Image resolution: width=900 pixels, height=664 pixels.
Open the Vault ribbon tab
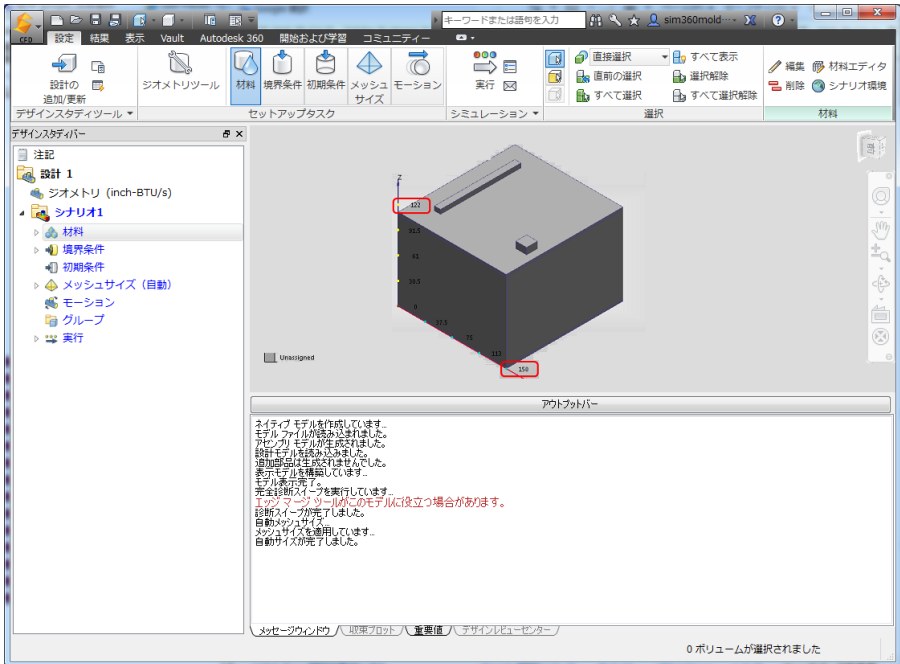tap(172, 38)
